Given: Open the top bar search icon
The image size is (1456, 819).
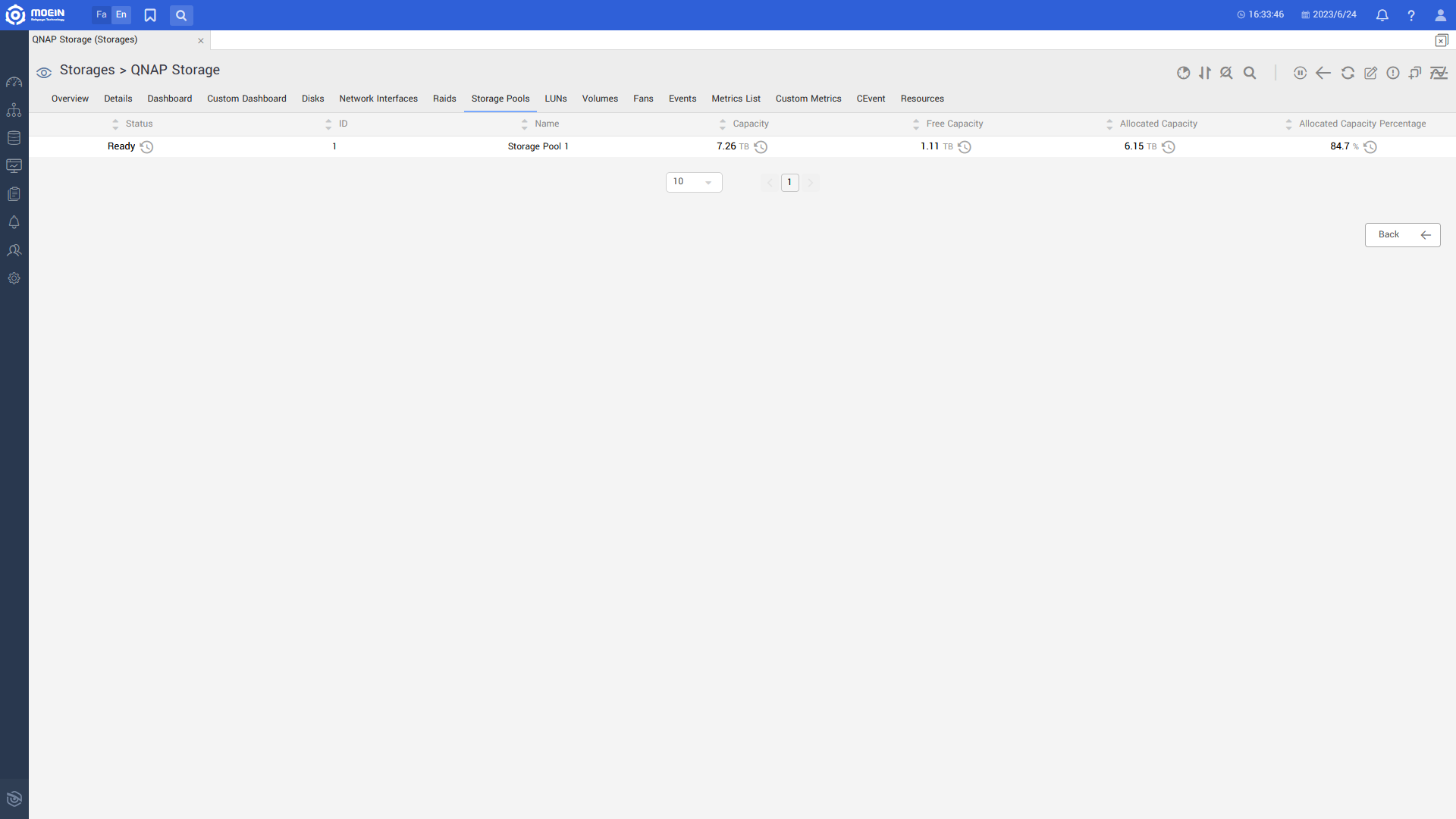Looking at the screenshot, I should coord(181,15).
